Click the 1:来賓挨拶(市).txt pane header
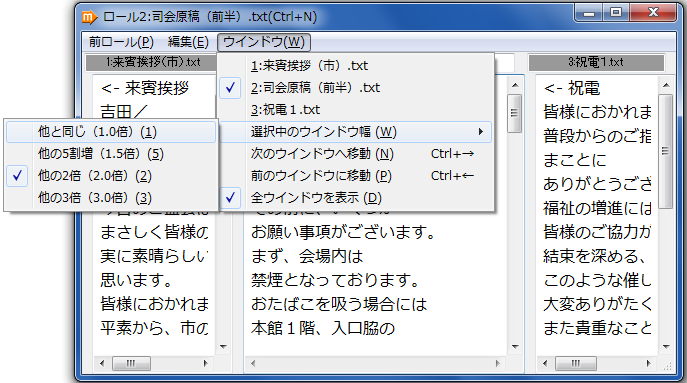Viewport: 687px width, 383px height. [151, 63]
